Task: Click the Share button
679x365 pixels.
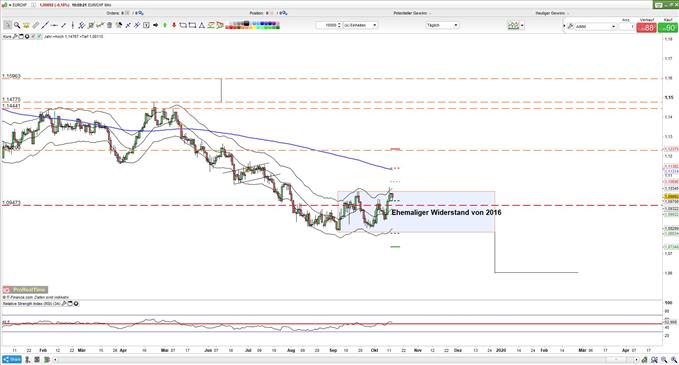Action: [12, 359]
